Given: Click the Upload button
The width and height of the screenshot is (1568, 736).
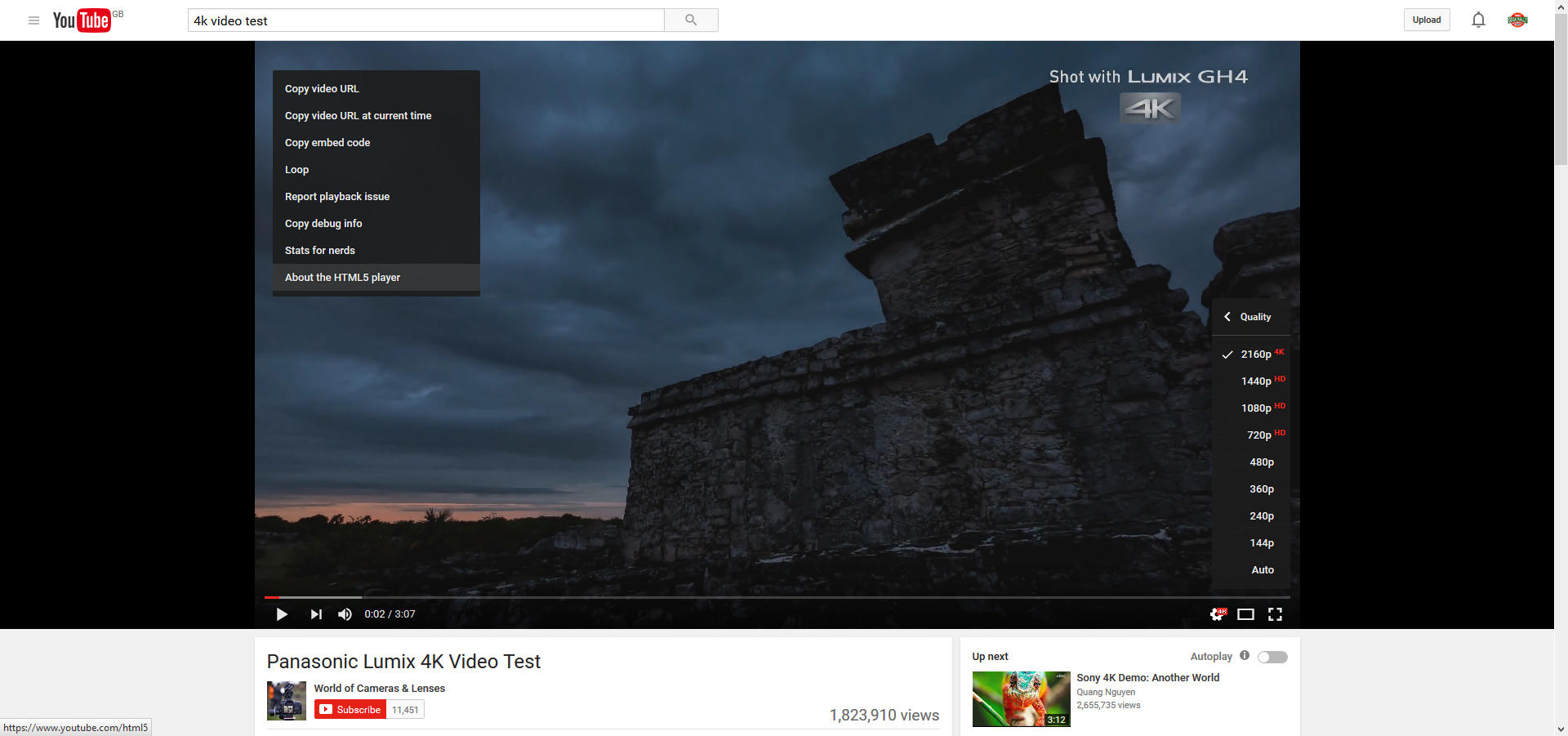Looking at the screenshot, I should [1427, 20].
